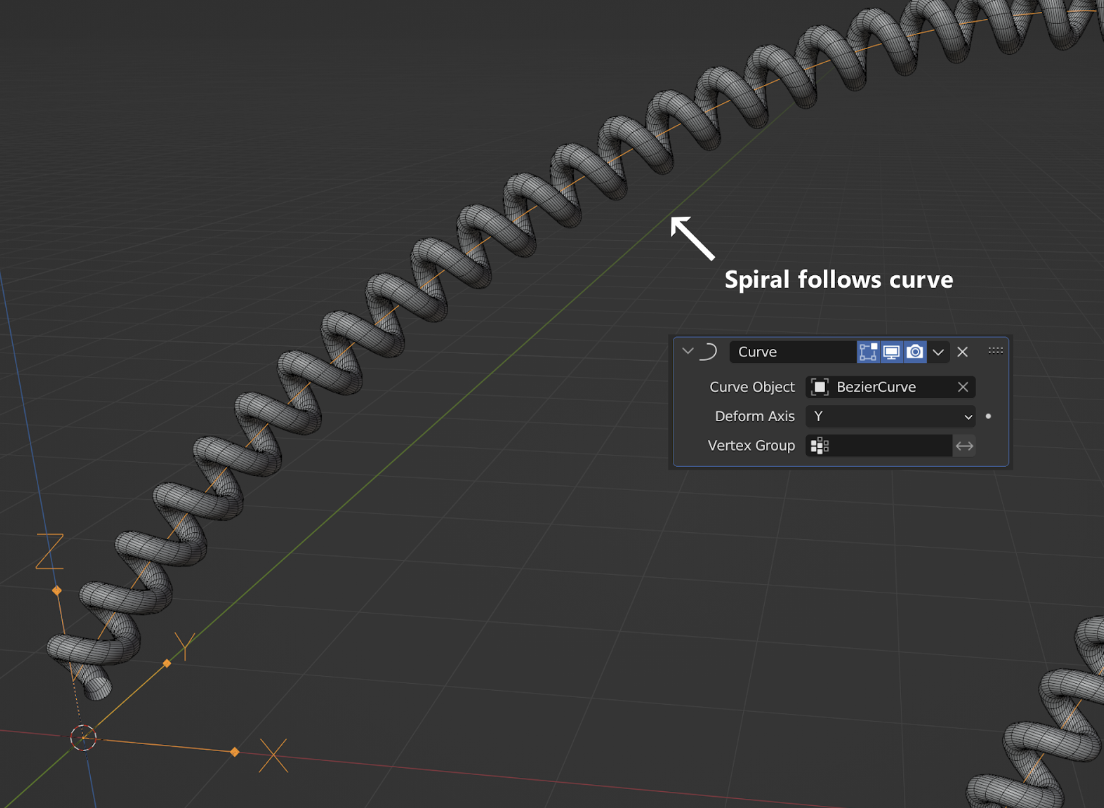Click the Deform Axis animate dot
This screenshot has height=808, width=1104.
pyautogui.click(x=989, y=417)
